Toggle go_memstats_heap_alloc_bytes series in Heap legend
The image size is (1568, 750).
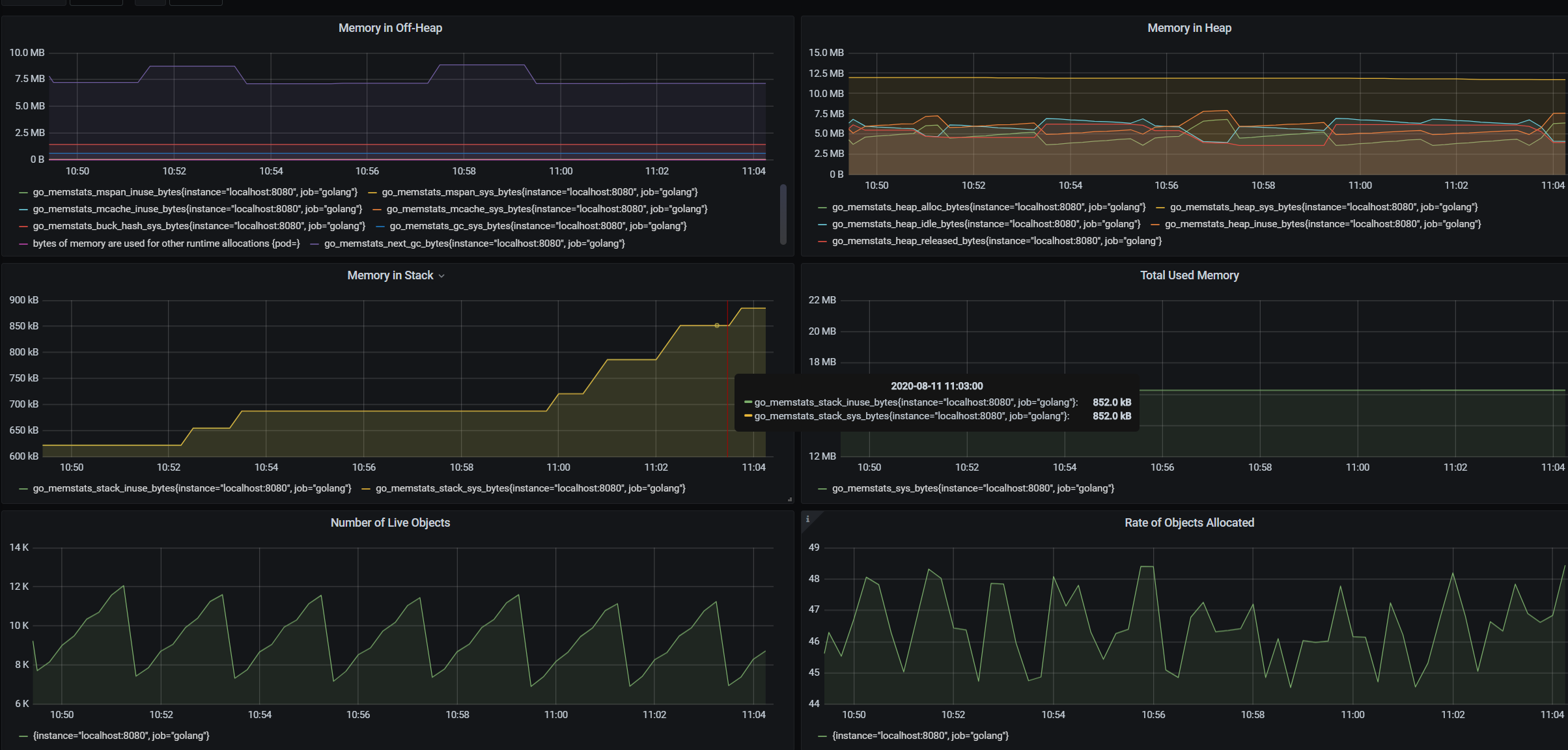coord(988,207)
